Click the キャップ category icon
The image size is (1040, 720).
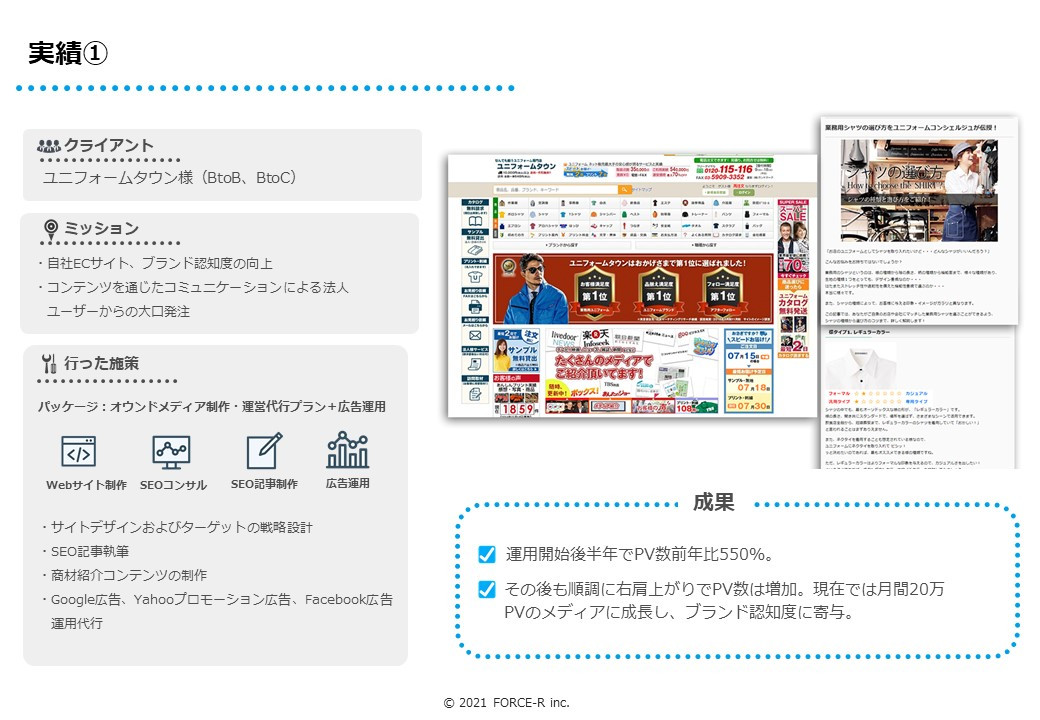(x=595, y=226)
